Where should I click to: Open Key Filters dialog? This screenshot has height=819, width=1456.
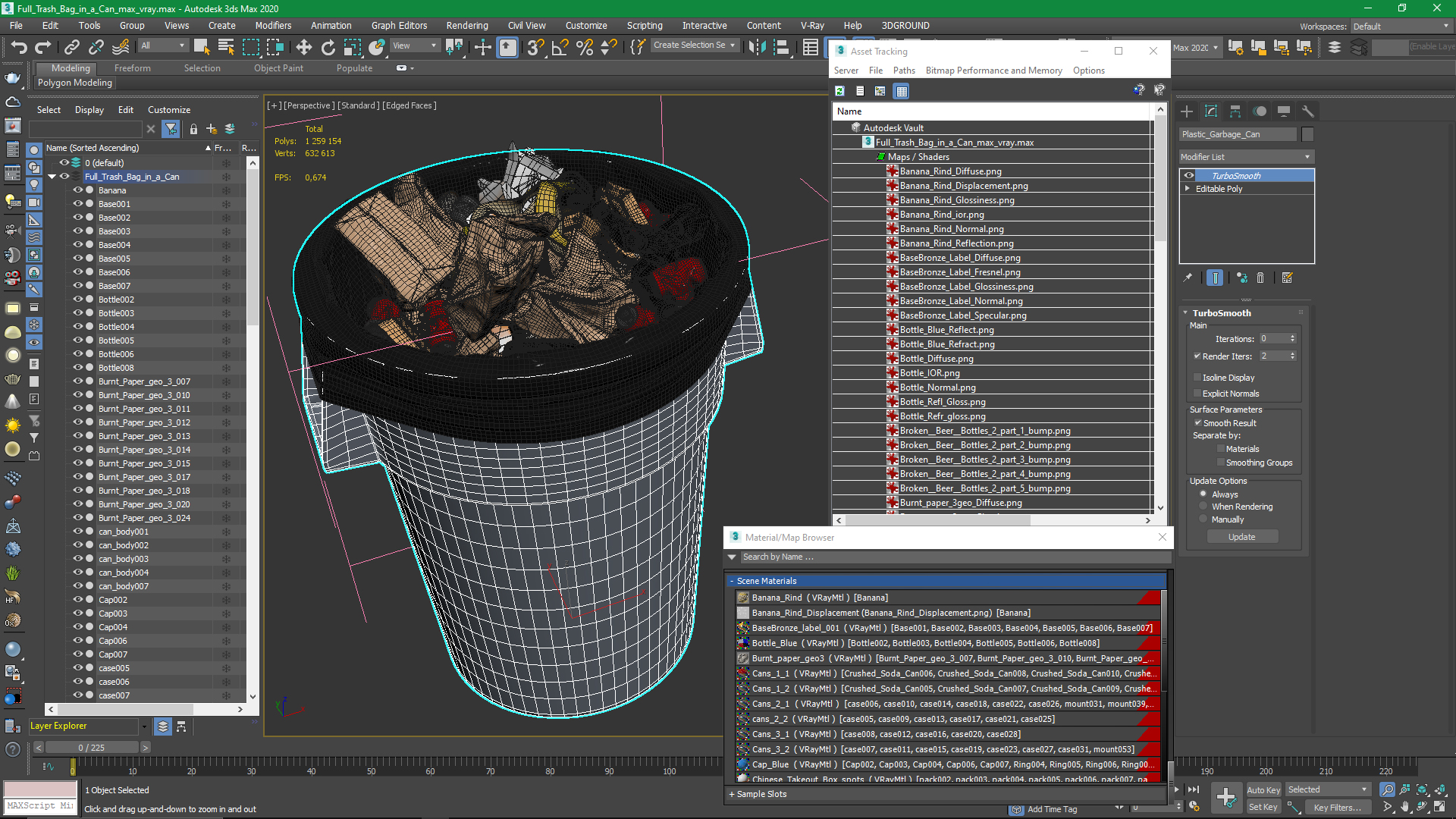(x=1337, y=808)
